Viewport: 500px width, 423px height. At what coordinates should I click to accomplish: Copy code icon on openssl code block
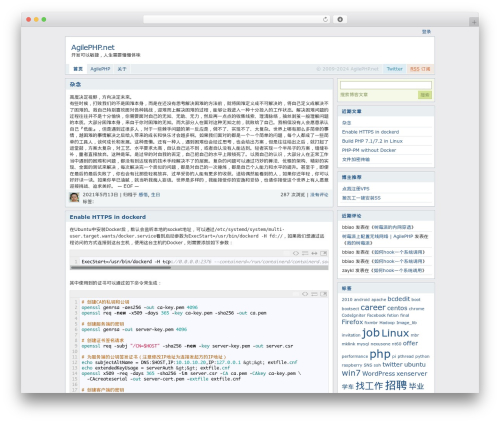point(314,294)
